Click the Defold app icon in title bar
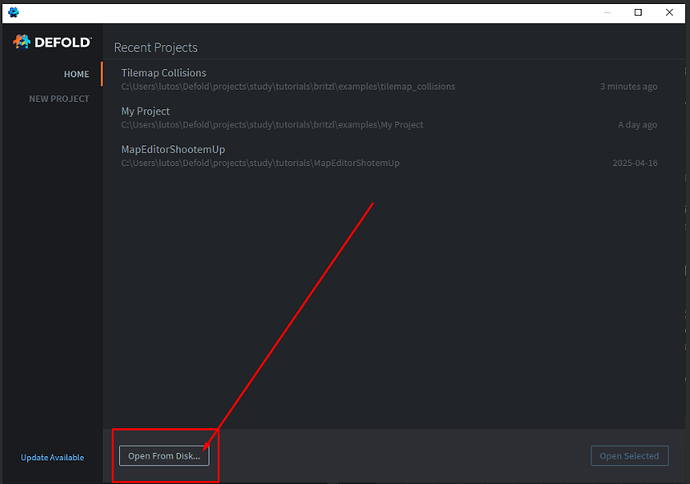The image size is (690, 484). click(x=14, y=12)
